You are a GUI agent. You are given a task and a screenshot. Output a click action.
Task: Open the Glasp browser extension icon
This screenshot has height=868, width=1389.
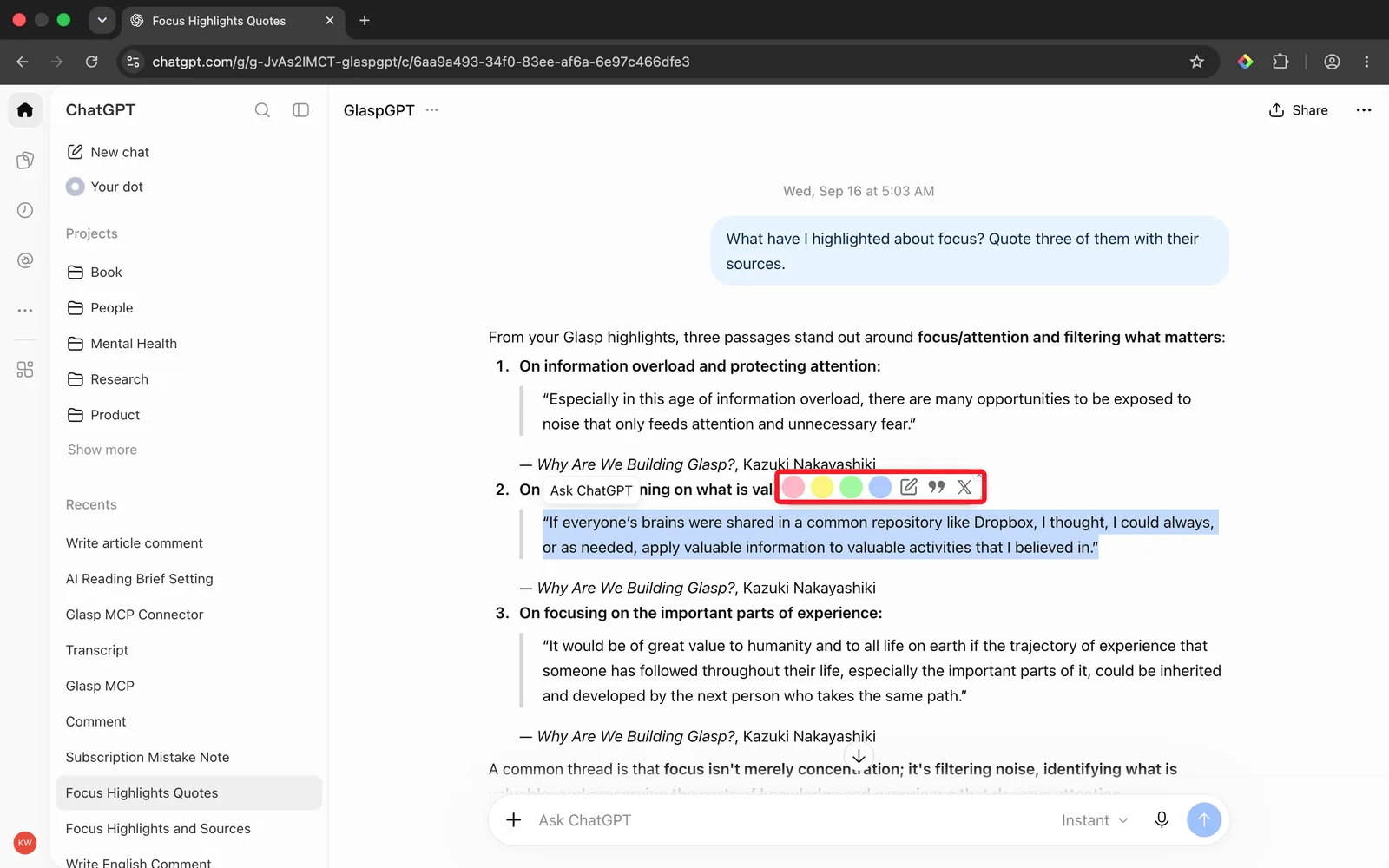(x=1245, y=62)
